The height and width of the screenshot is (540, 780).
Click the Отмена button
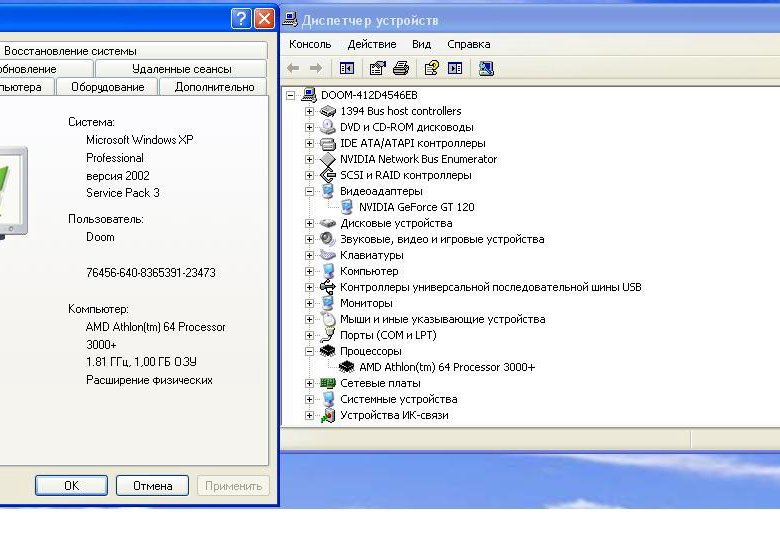coord(152,485)
